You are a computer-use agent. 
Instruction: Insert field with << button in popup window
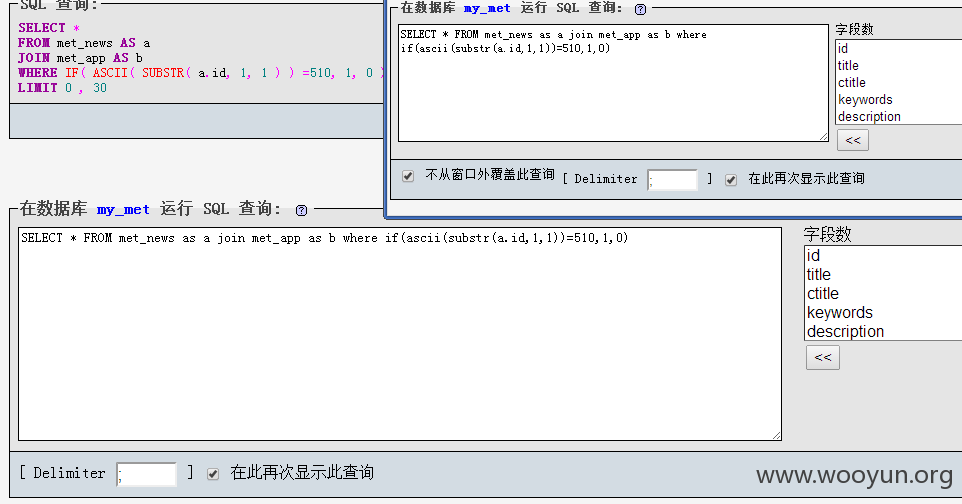853,141
